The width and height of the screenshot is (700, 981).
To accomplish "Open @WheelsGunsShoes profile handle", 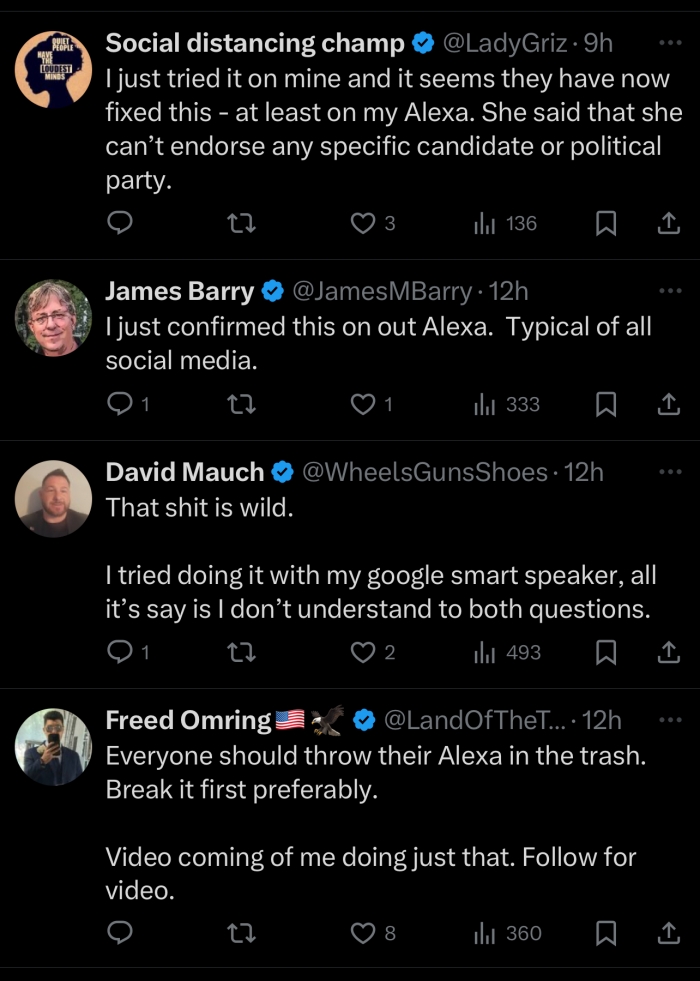I will click(424, 472).
